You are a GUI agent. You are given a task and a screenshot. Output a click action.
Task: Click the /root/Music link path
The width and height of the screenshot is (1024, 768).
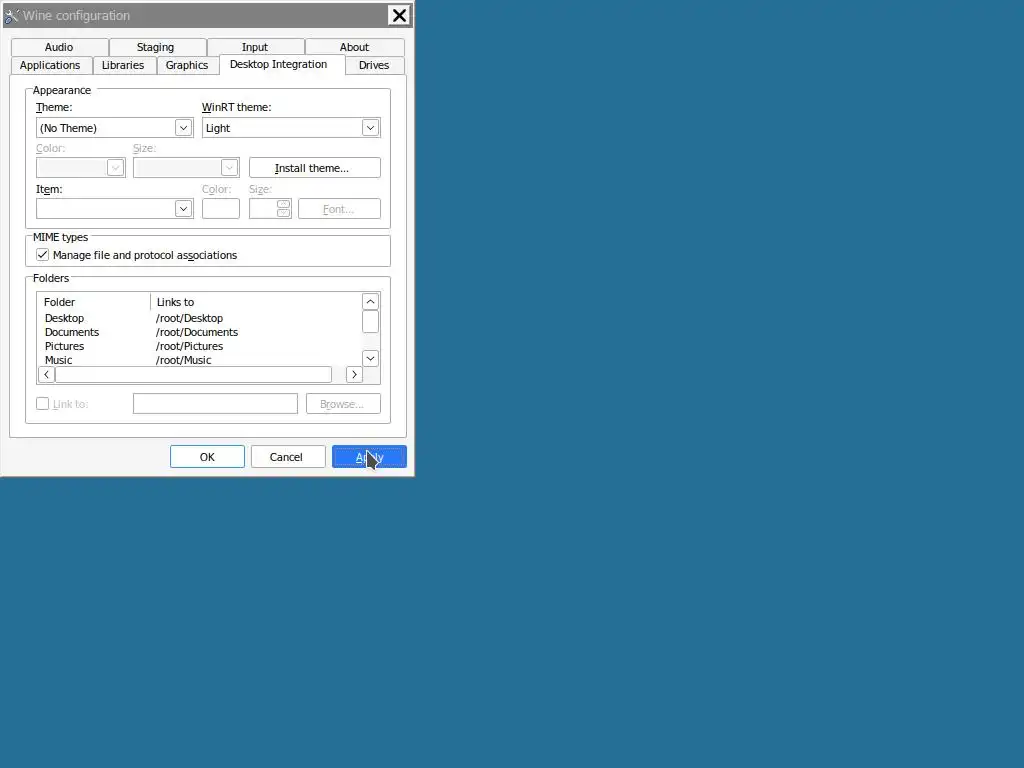[x=184, y=360]
